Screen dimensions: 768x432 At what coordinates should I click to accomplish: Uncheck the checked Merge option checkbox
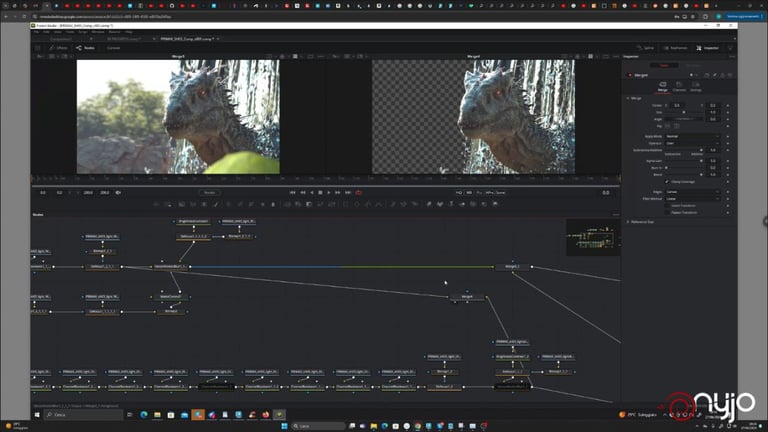click(x=667, y=182)
